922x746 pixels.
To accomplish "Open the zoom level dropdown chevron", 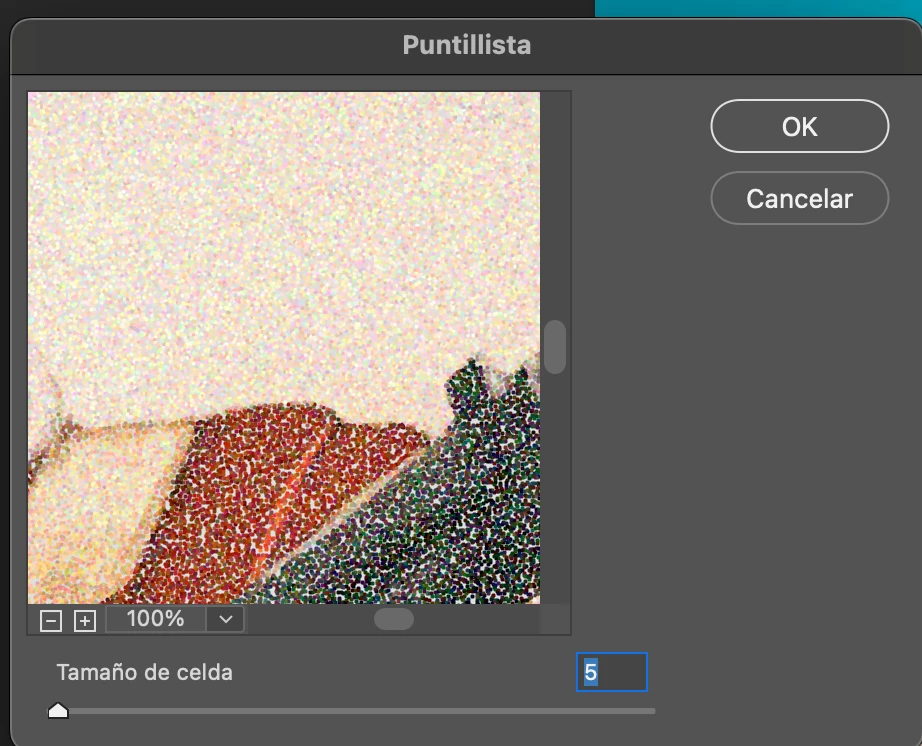I will (x=226, y=619).
